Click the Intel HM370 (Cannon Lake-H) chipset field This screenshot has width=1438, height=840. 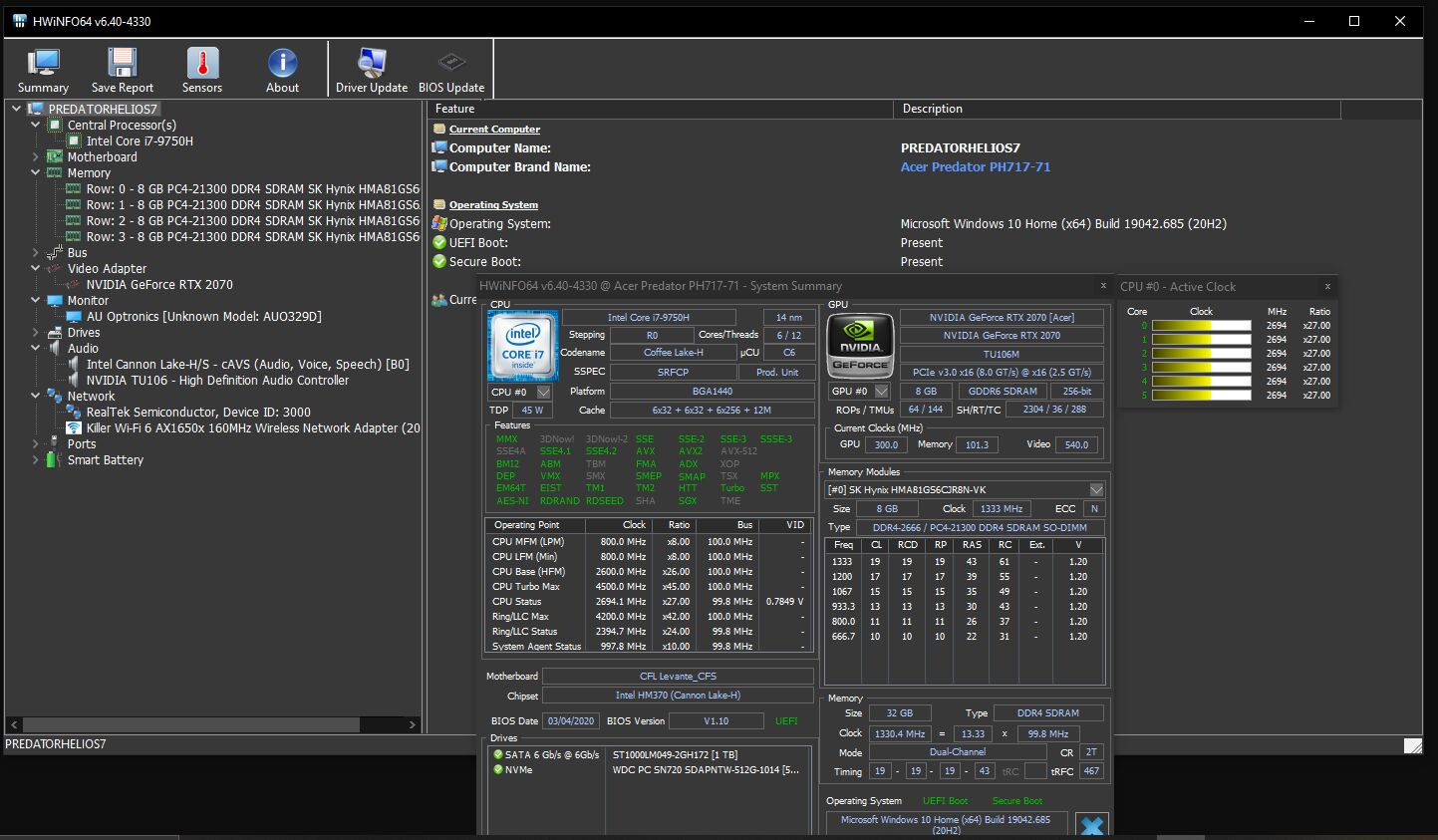[678, 695]
